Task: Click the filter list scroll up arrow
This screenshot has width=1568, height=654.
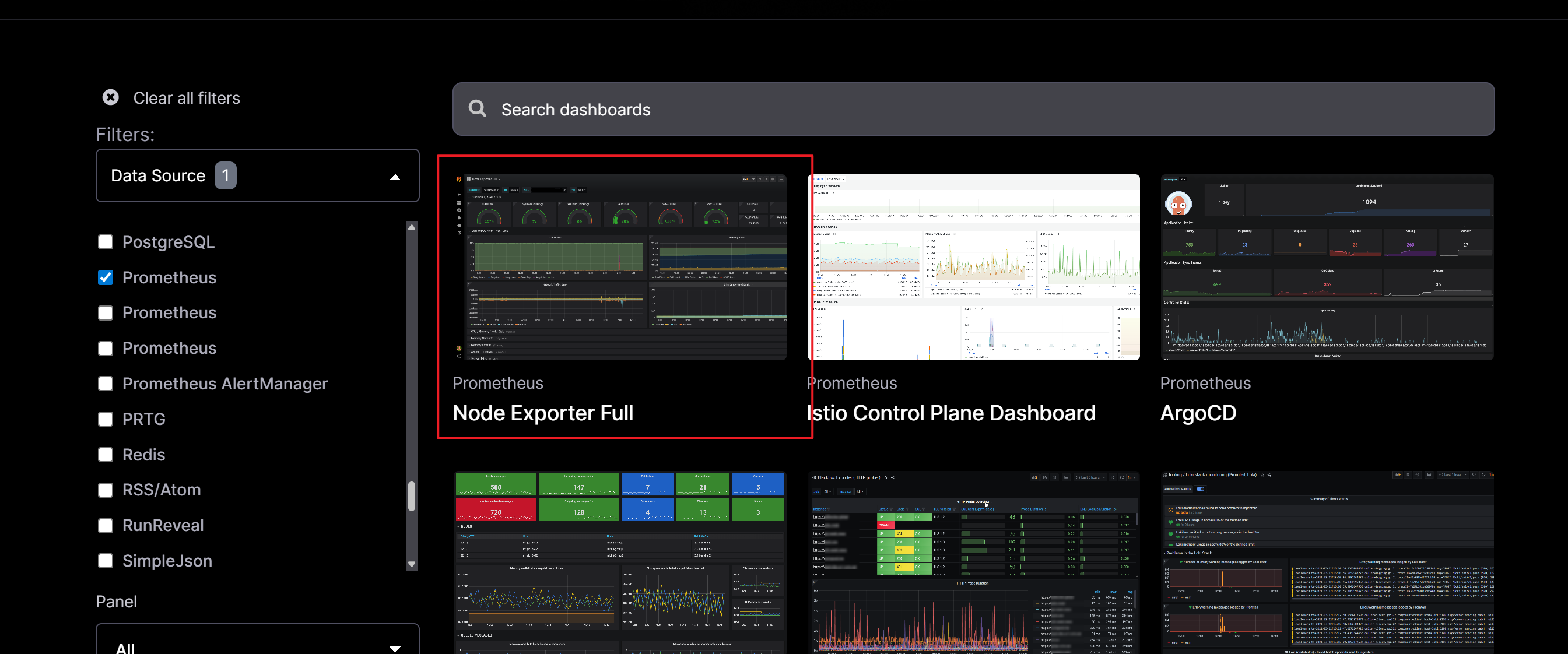Action: click(412, 227)
